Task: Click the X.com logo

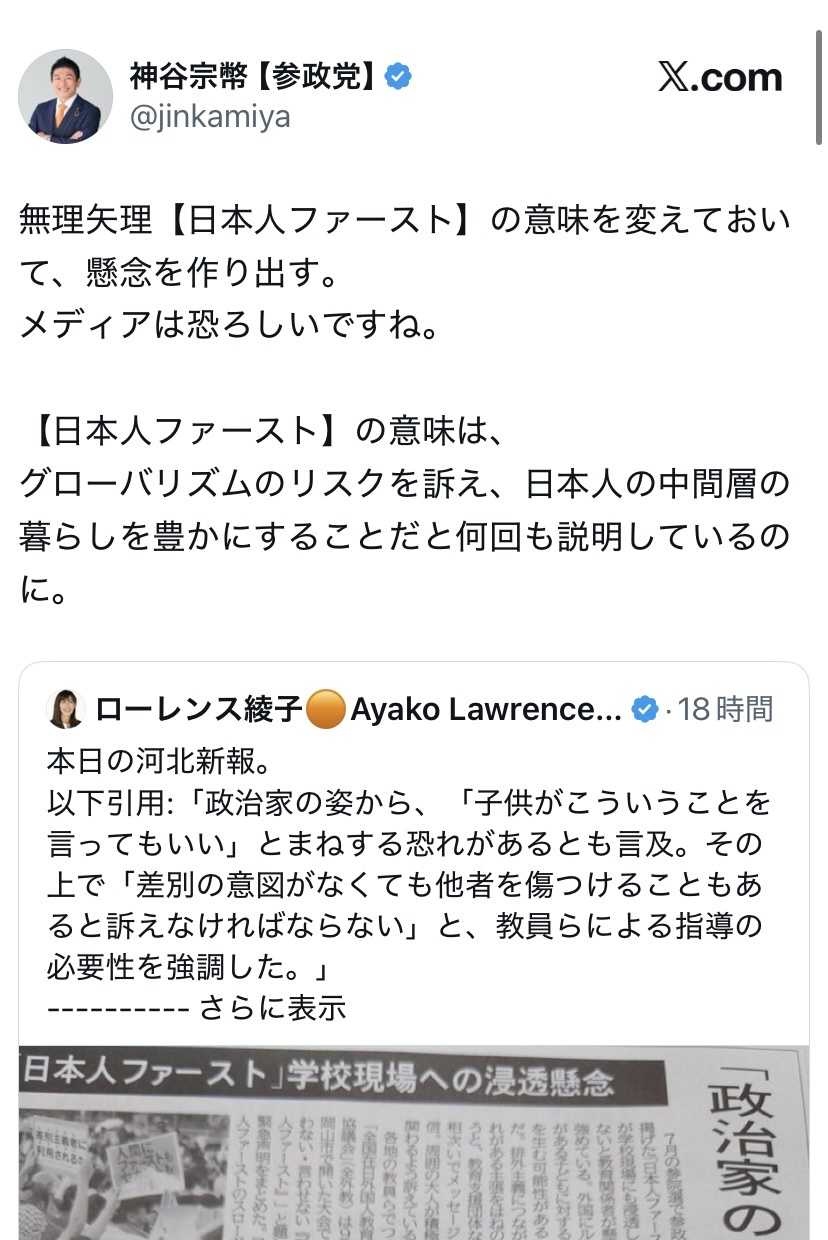Action: click(719, 78)
